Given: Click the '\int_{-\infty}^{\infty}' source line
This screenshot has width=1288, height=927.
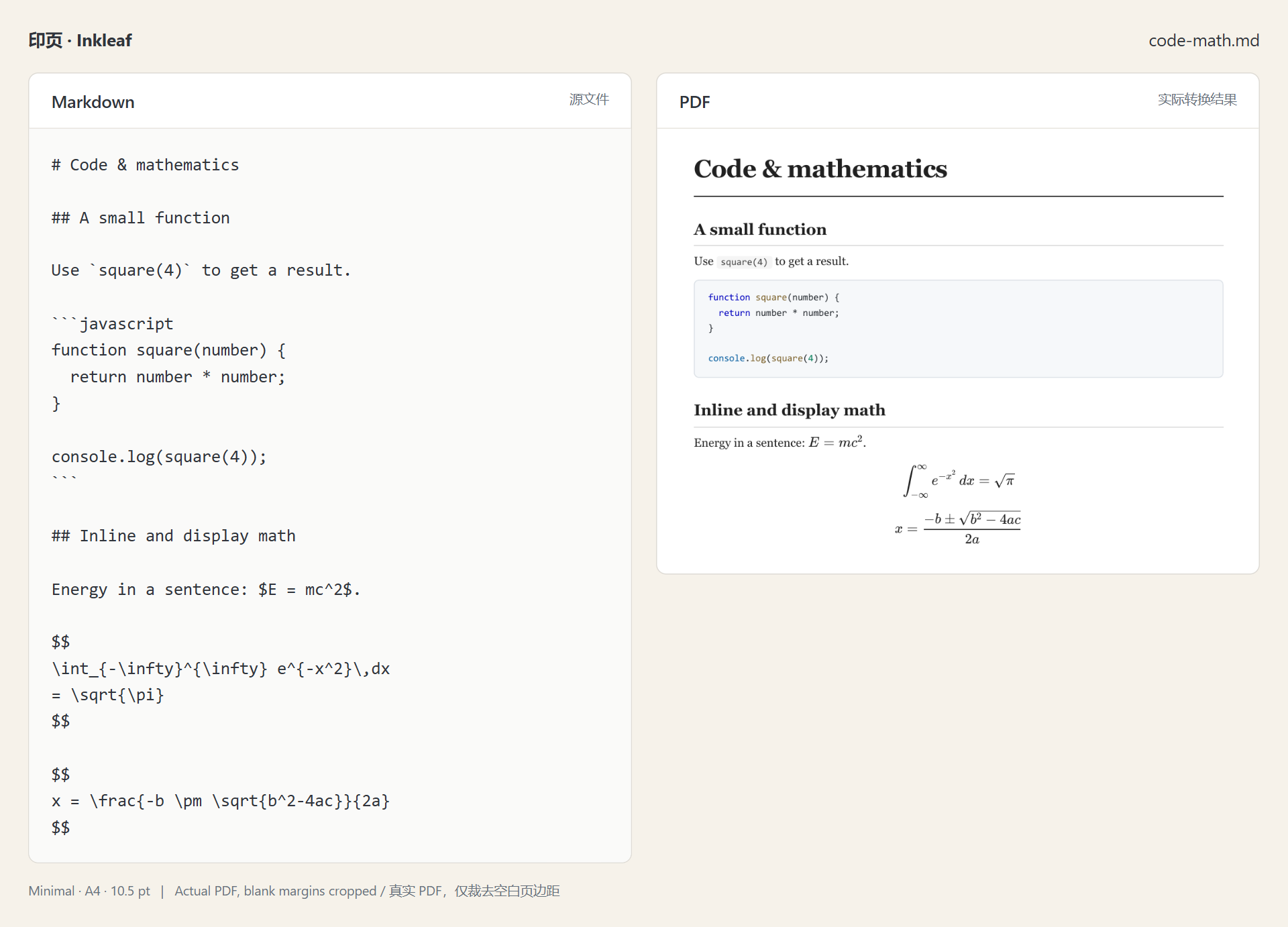Looking at the screenshot, I should pyautogui.click(x=221, y=669).
